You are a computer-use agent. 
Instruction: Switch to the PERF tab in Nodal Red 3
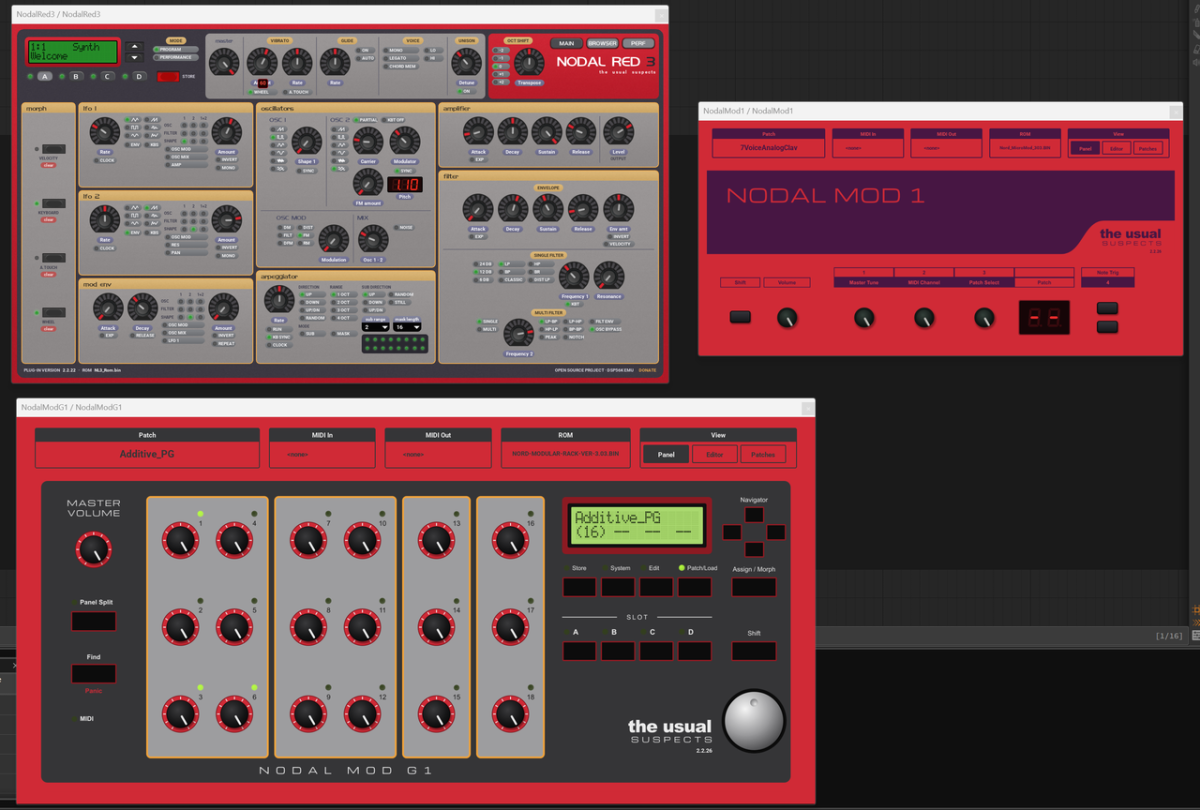638,43
